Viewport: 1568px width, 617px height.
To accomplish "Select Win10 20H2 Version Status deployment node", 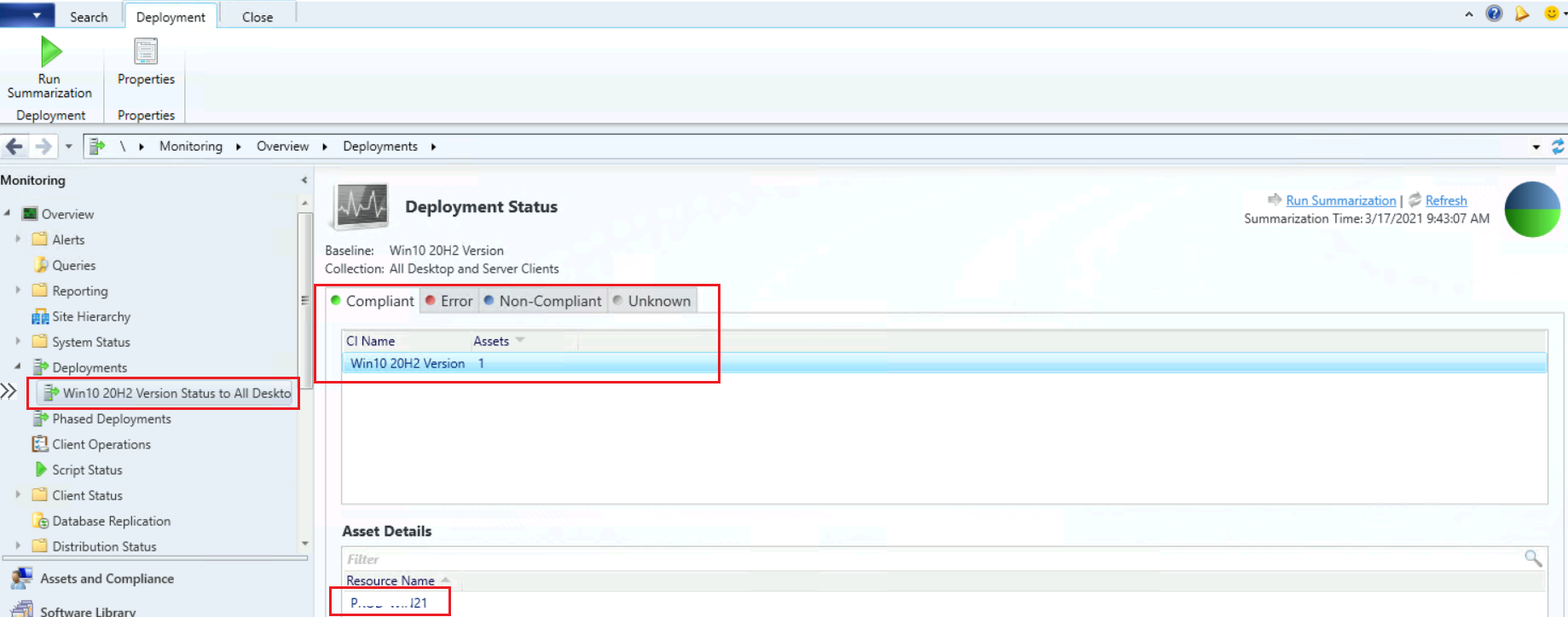I will [x=169, y=393].
